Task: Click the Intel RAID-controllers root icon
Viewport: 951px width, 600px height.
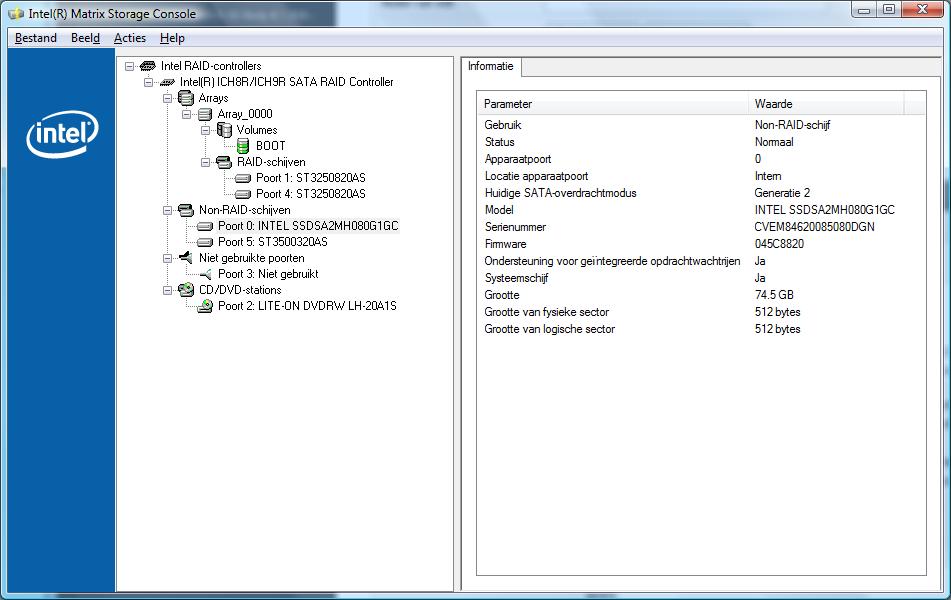Action: [x=148, y=66]
